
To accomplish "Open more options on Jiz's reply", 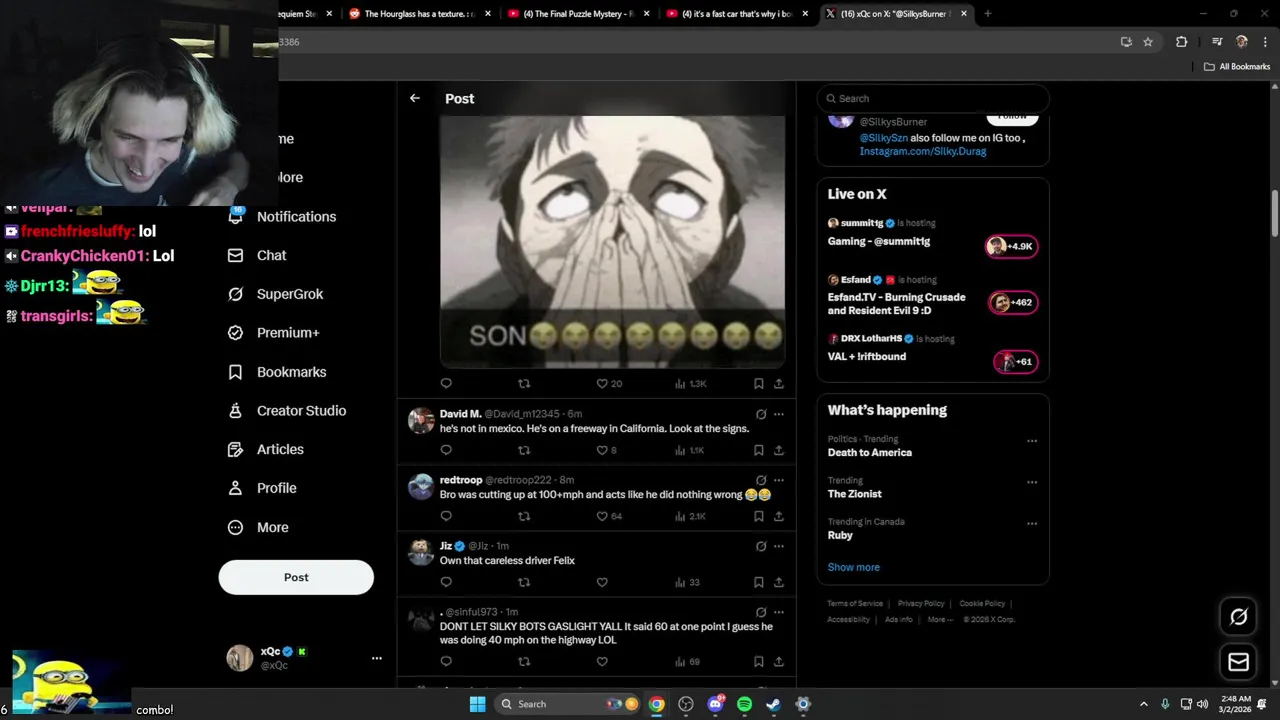I will [x=779, y=546].
